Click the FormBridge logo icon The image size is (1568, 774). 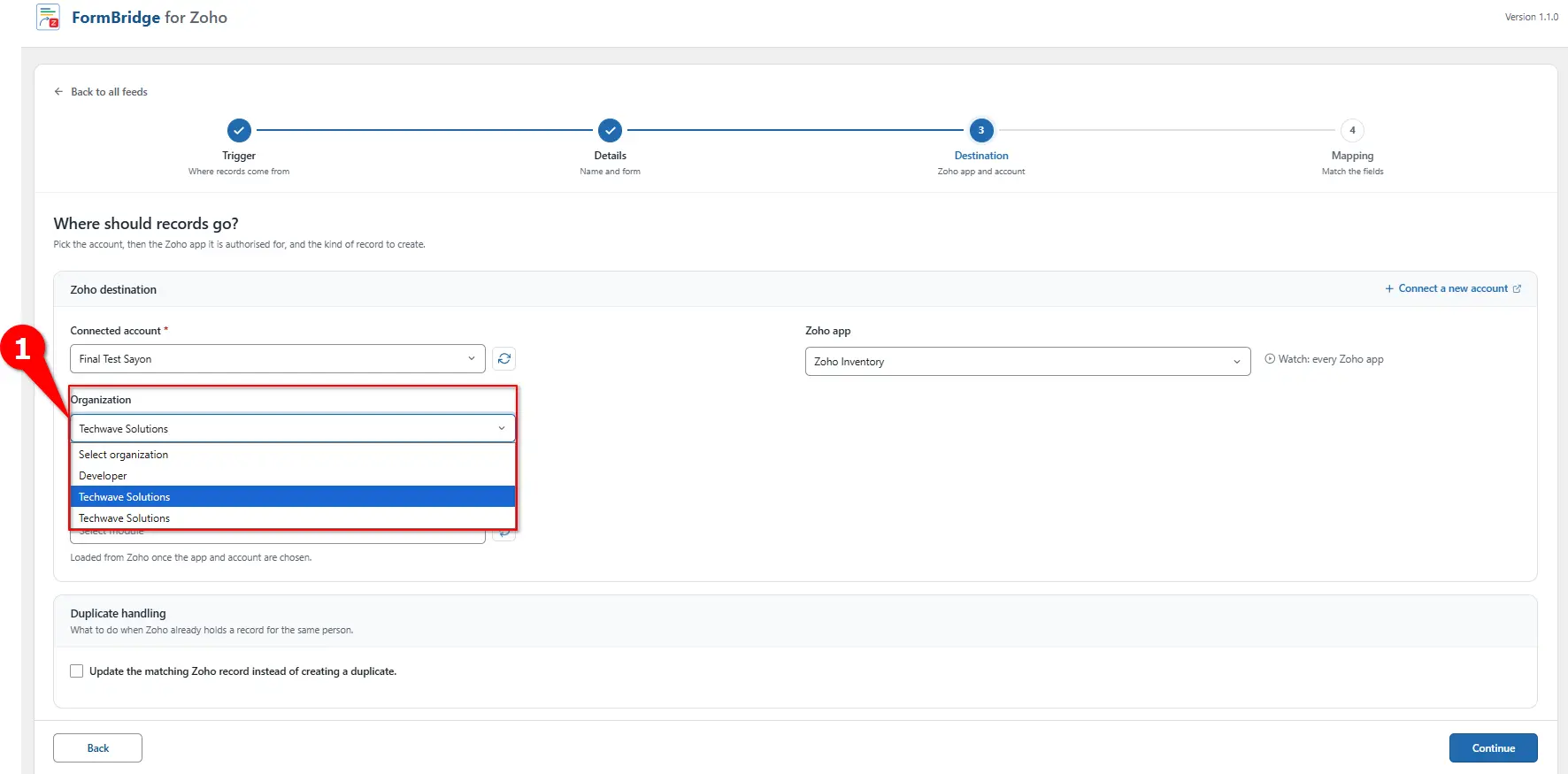click(x=49, y=17)
